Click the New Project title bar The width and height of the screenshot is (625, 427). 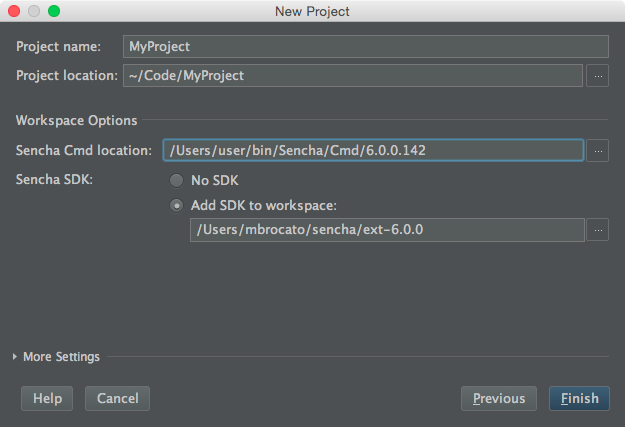(312, 12)
